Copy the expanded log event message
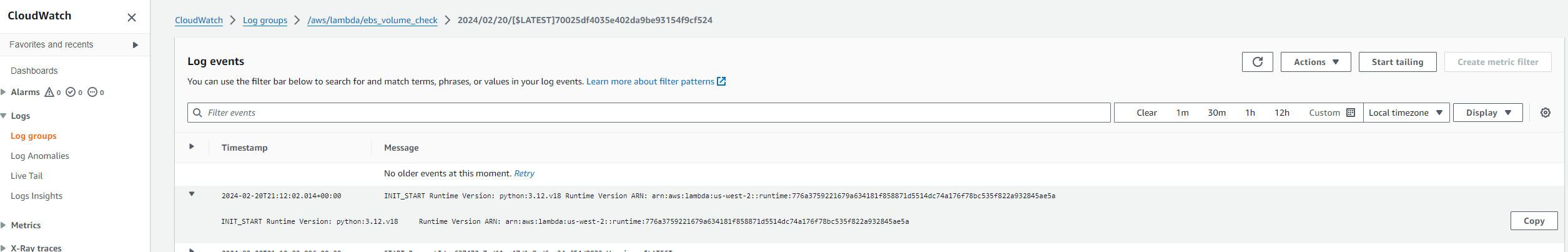This screenshot has height=252, width=1568. coord(1533,221)
